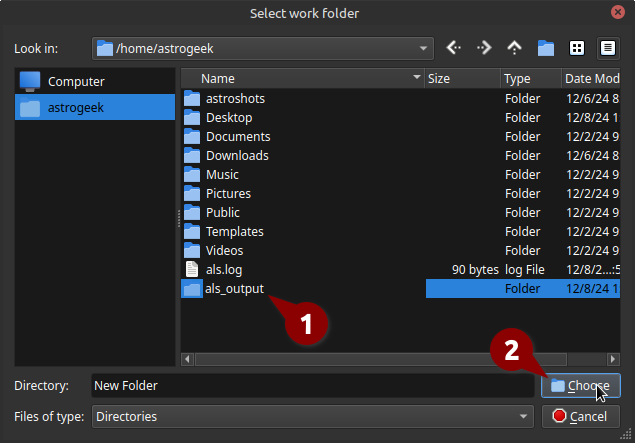Select the Videos folder
The width and height of the screenshot is (635, 443).
[400, 251]
